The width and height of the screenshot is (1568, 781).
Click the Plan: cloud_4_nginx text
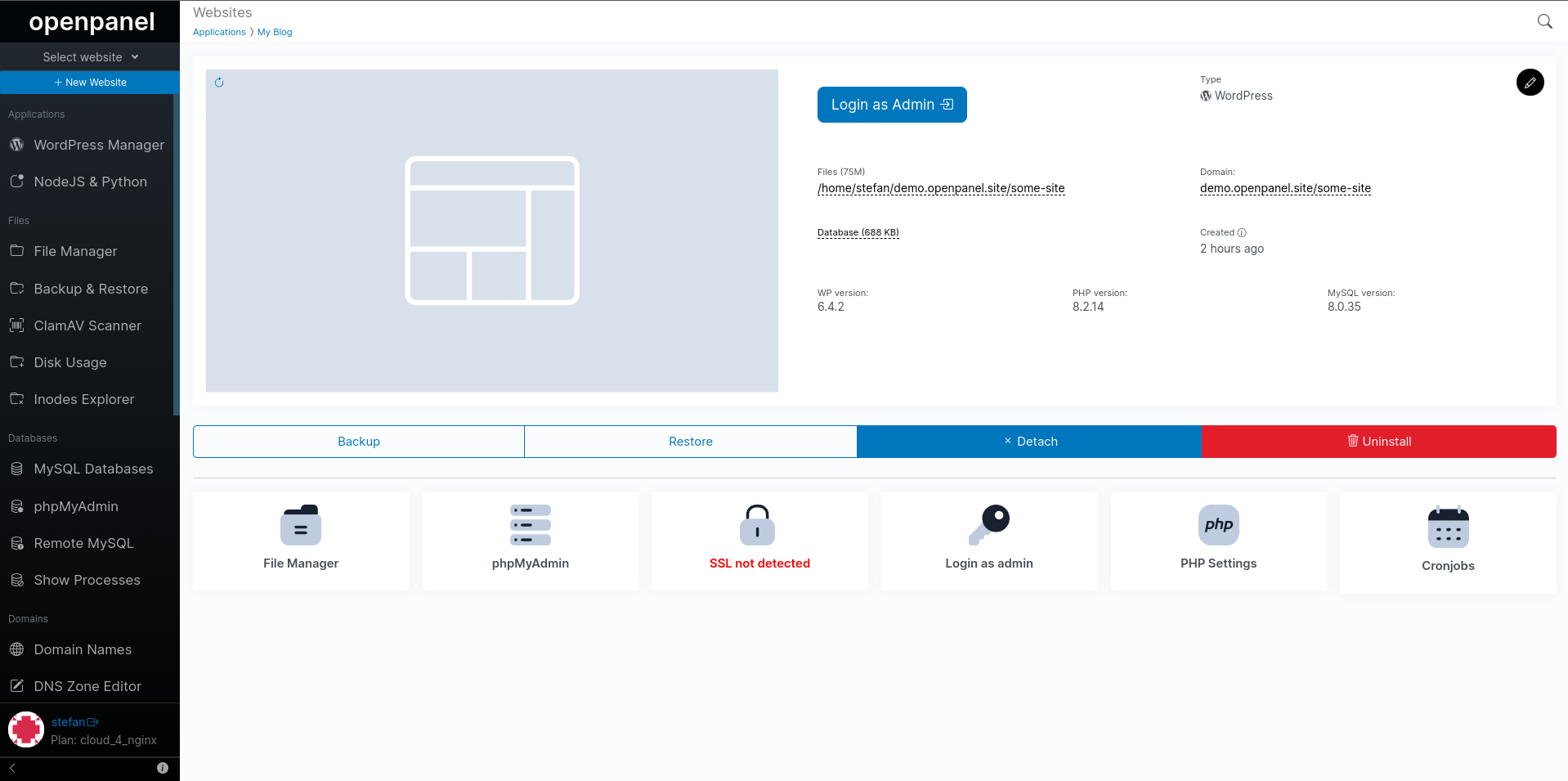pyautogui.click(x=104, y=740)
